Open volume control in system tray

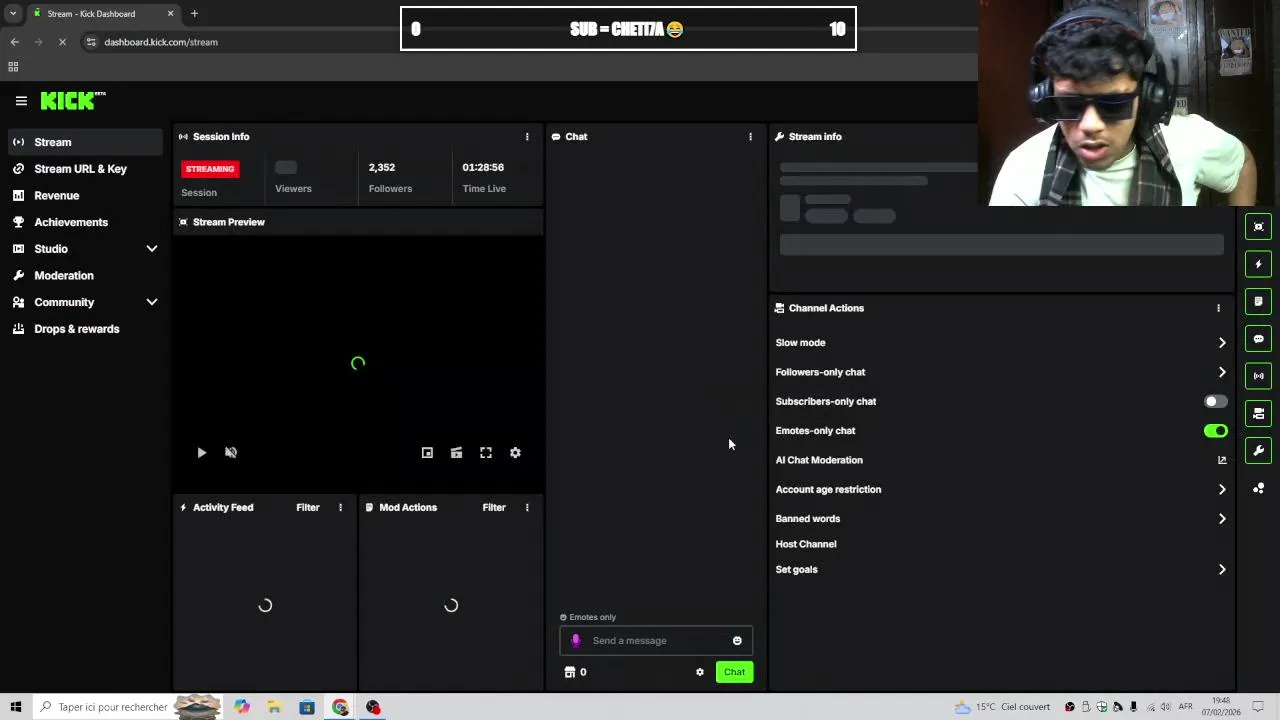pyautogui.click(x=1165, y=707)
